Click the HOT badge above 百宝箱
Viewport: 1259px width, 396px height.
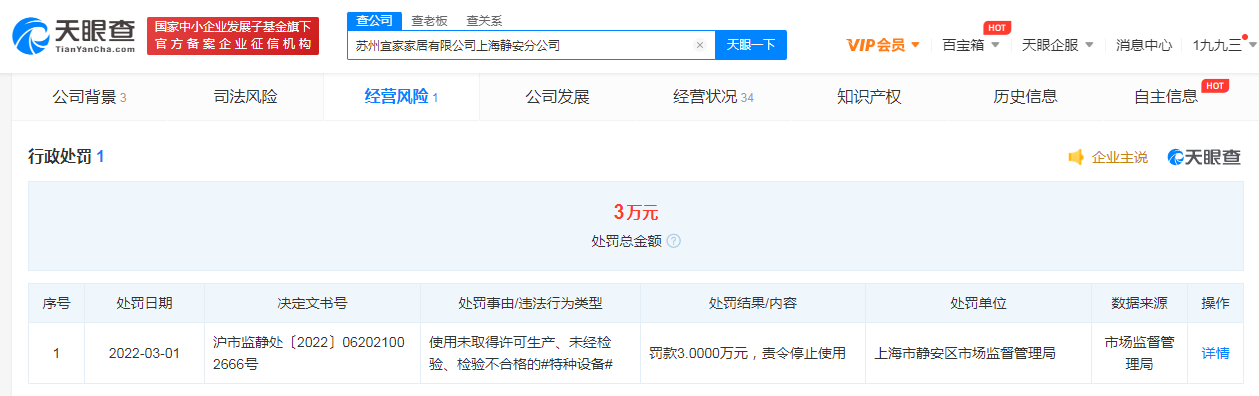[x=996, y=27]
